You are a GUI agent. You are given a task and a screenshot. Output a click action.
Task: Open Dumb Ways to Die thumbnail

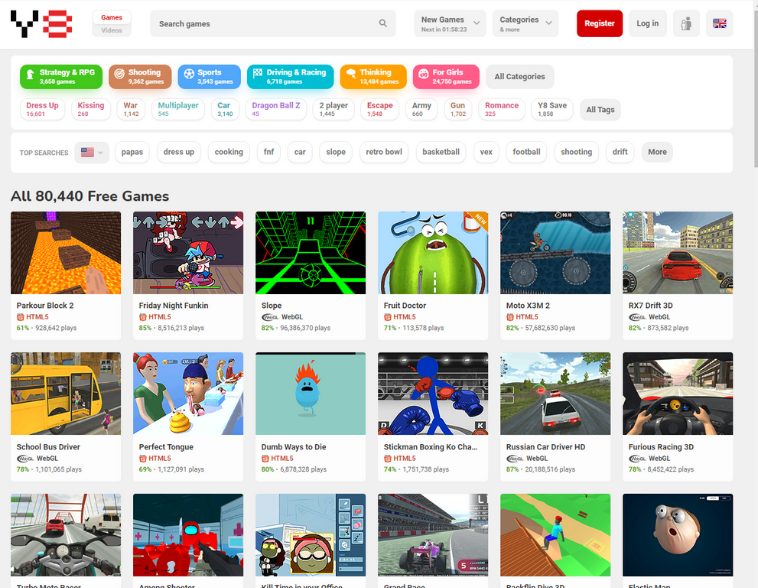point(310,394)
